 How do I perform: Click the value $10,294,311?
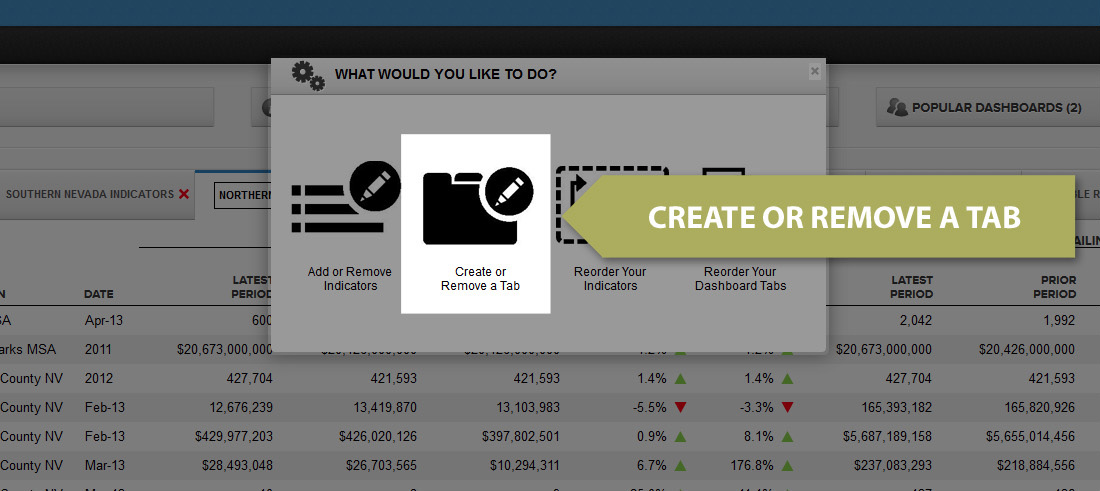tap(524, 465)
